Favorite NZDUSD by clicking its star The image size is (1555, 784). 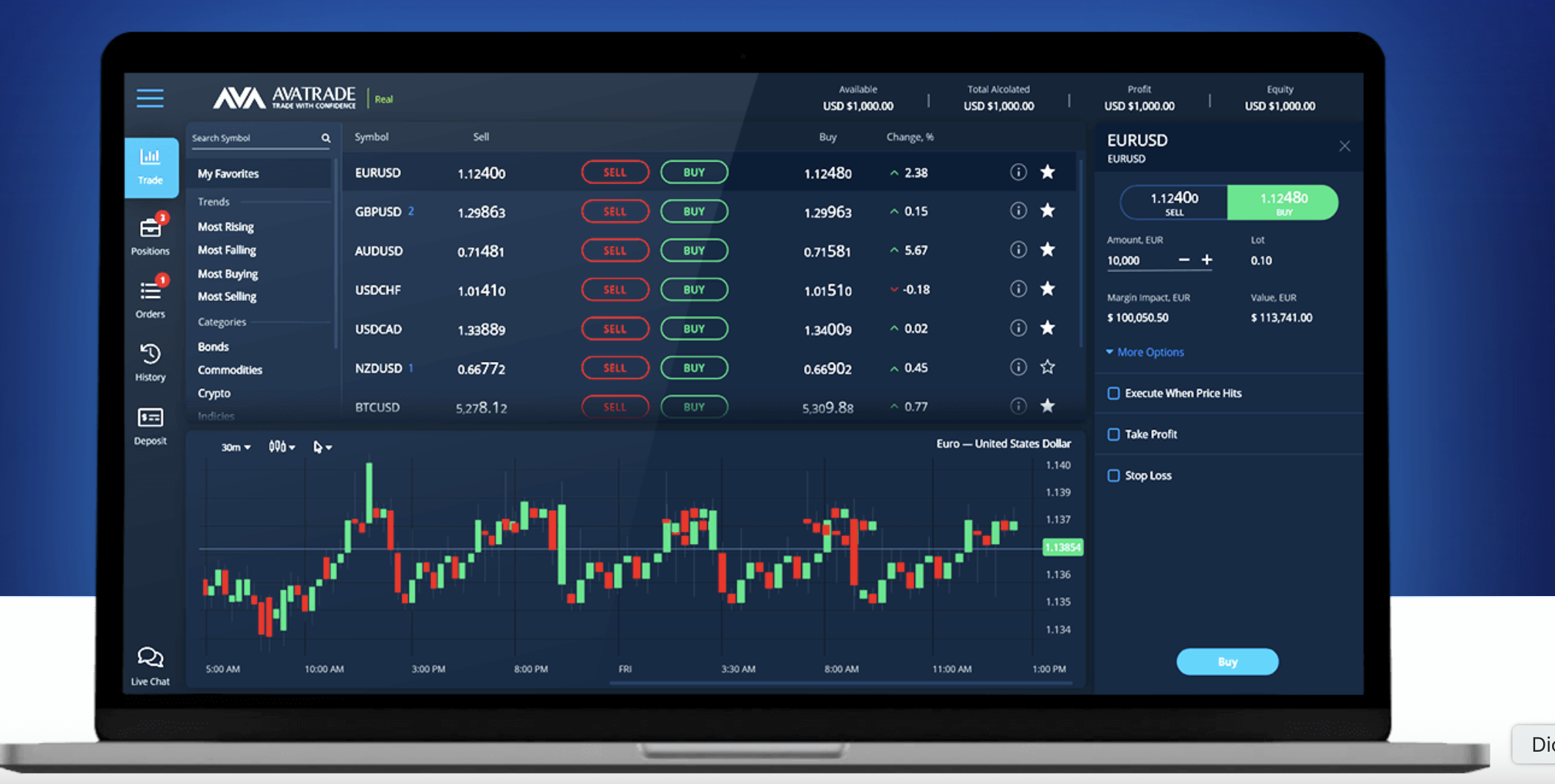pyautogui.click(x=1048, y=367)
